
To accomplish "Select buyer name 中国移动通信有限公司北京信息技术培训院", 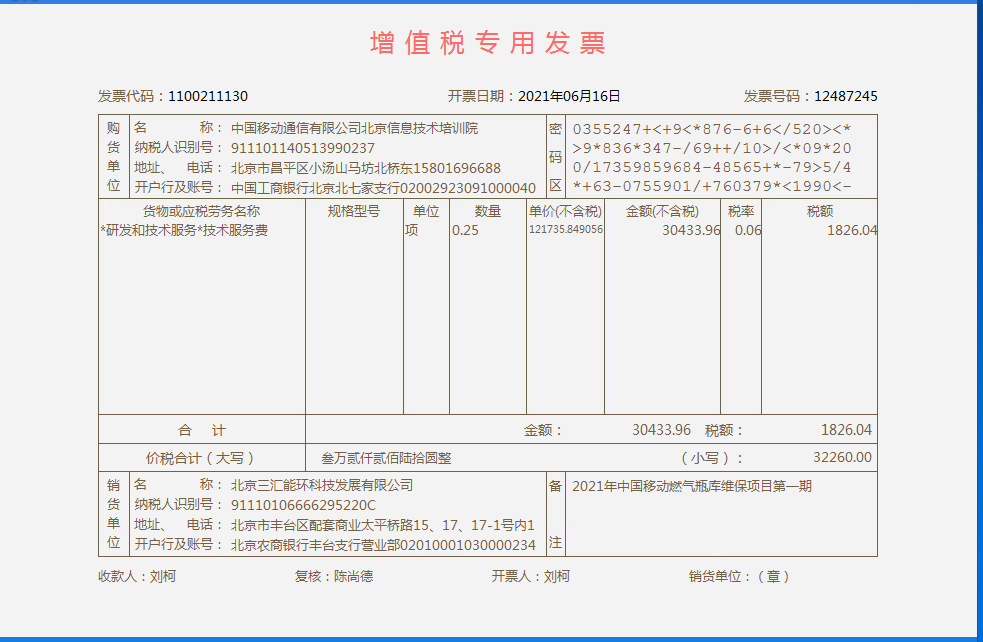I will [x=354, y=128].
